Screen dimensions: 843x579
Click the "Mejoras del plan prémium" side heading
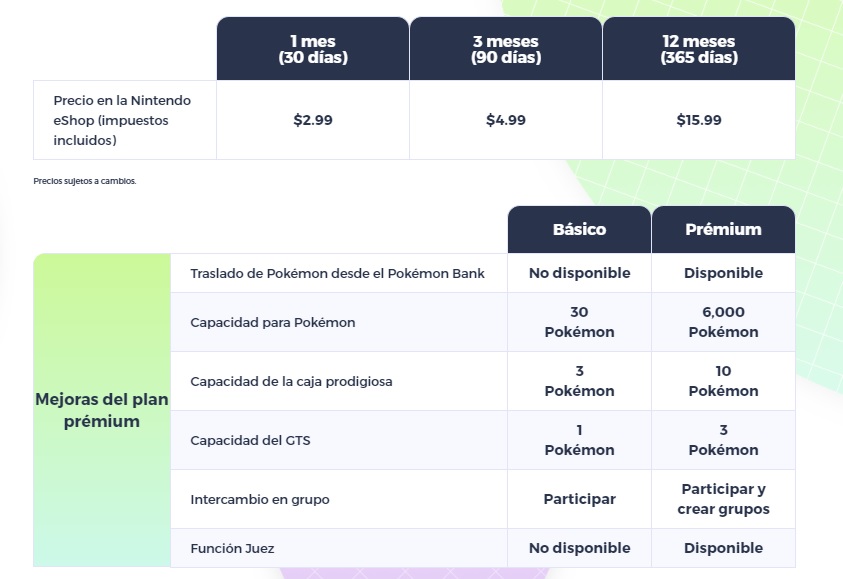coord(101,410)
